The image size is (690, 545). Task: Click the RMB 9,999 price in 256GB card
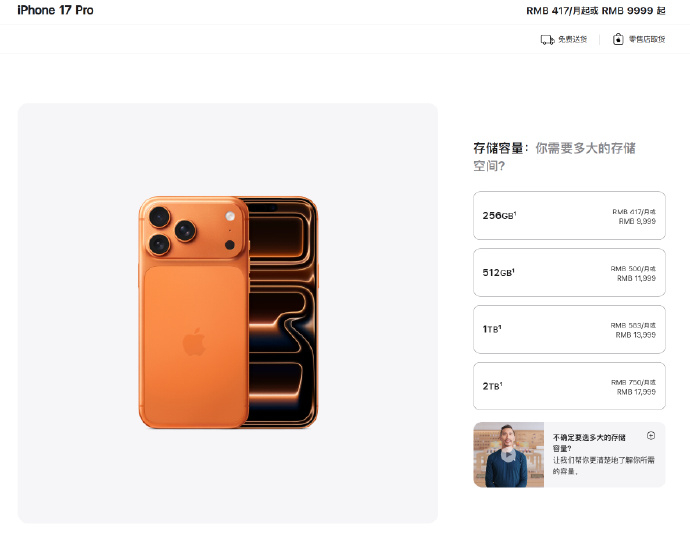637,221
